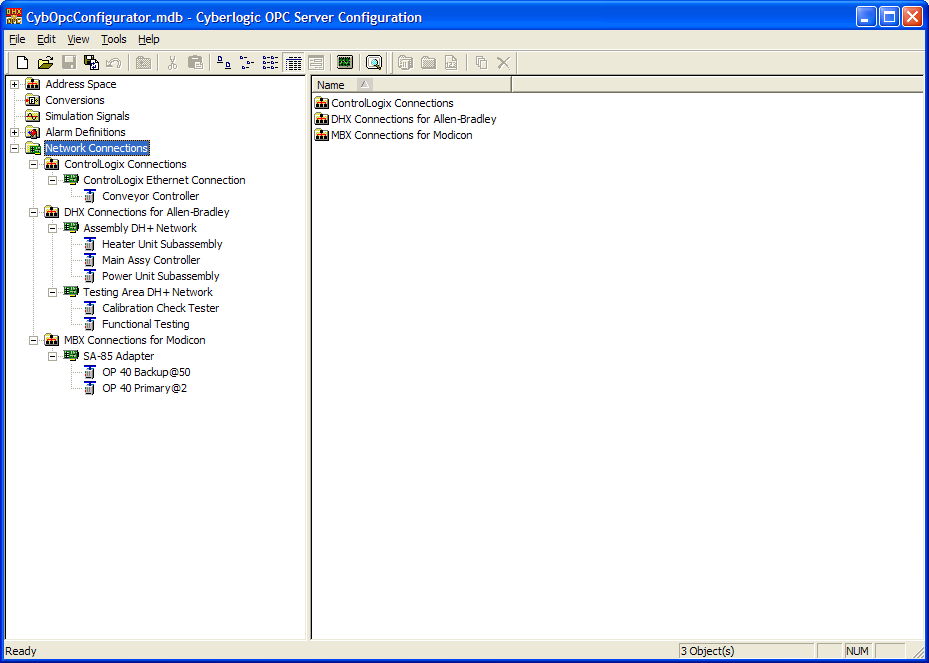Collapse the SA-85 Adapter node
This screenshot has width=929, height=663.
52,356
